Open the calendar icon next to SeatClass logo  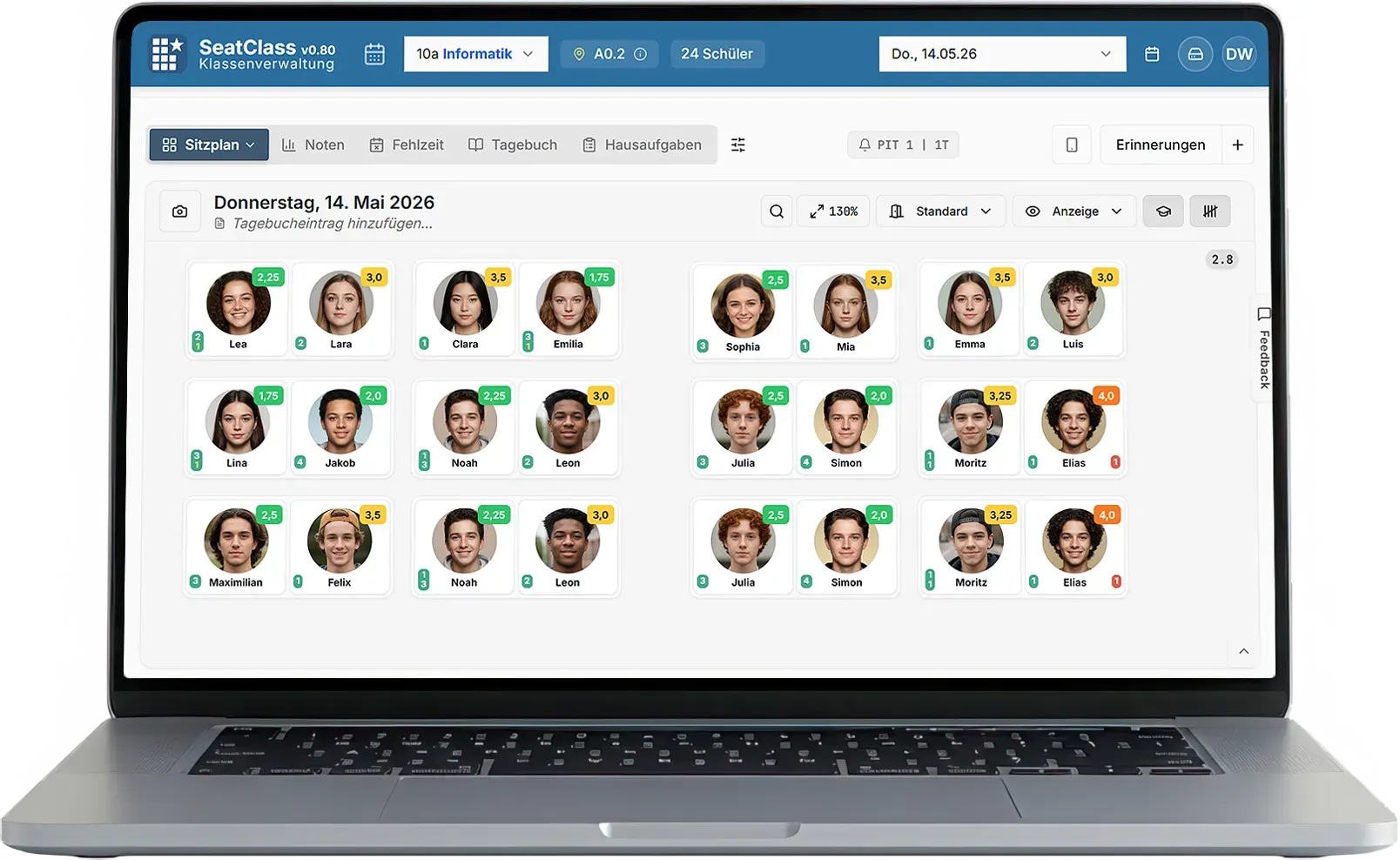coord(374,54)
